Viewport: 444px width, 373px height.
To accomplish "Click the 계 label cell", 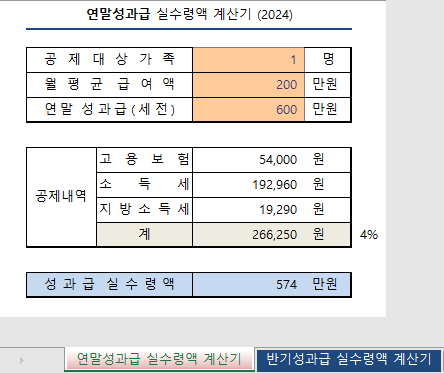I will pos(144,235).
